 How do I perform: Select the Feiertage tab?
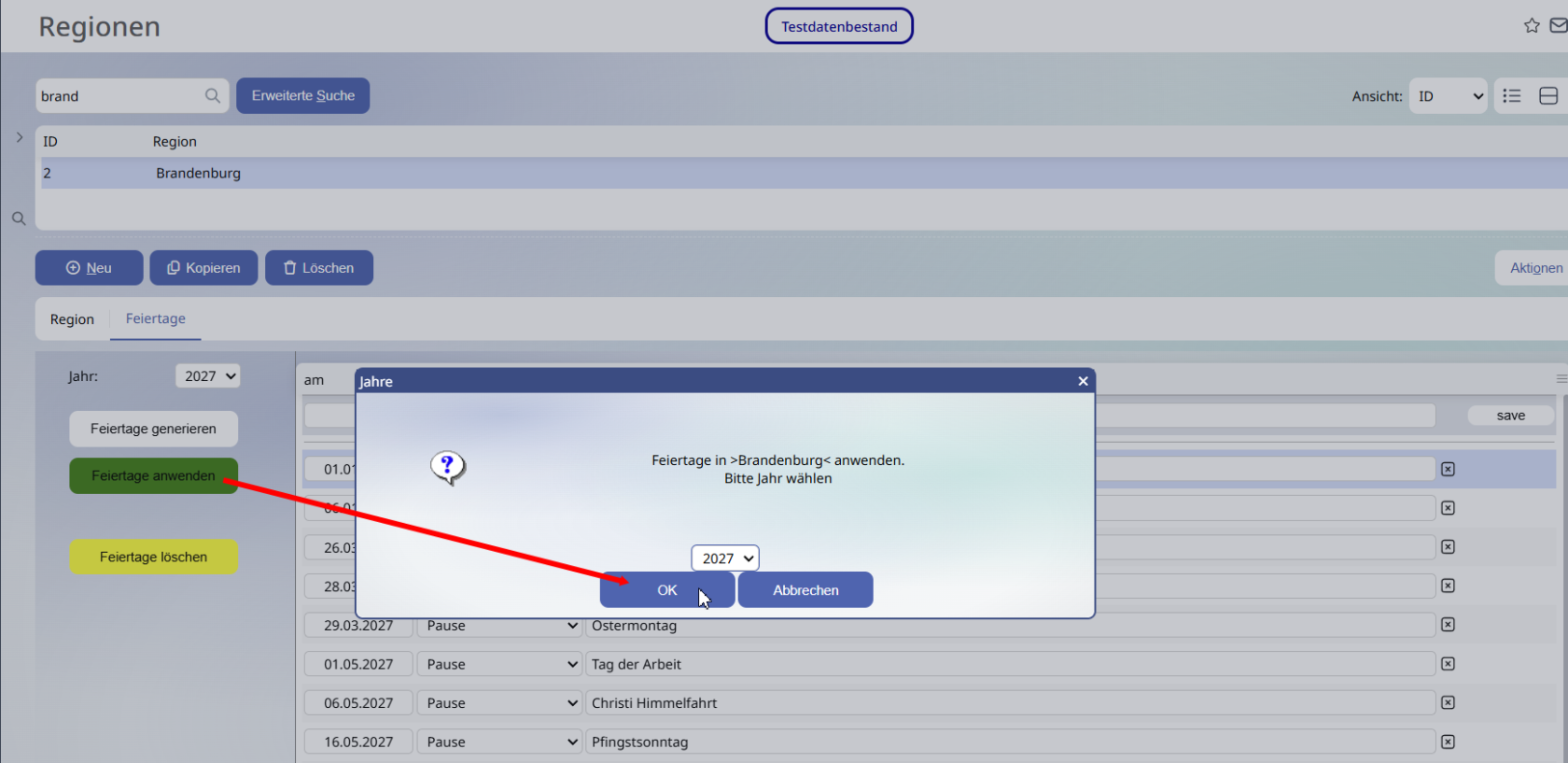click(156, 318)
